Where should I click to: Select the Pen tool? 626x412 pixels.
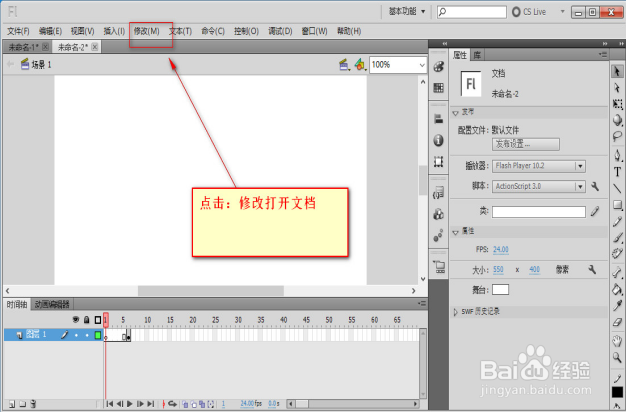[617, 155]
